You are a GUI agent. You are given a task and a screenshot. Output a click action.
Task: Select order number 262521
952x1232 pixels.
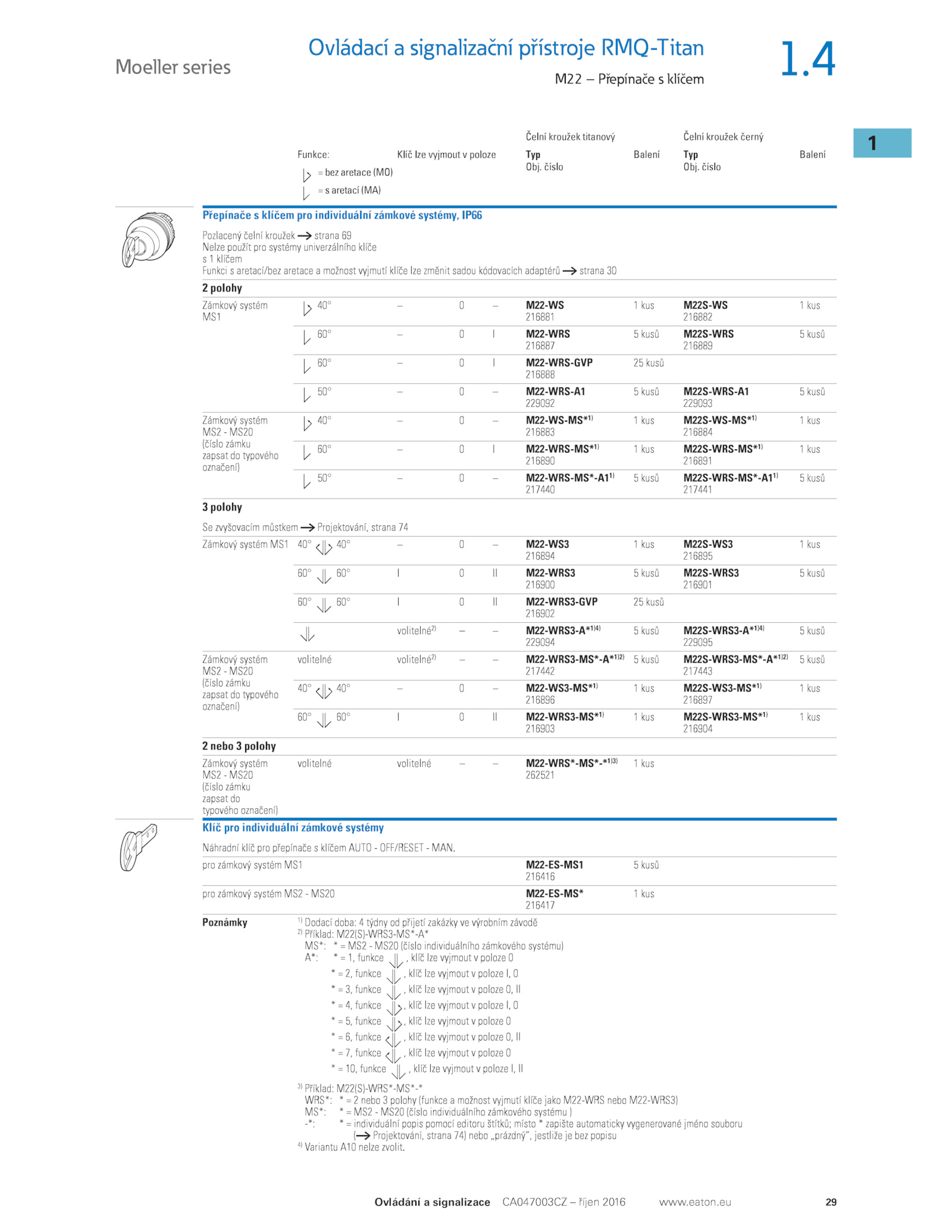540,775
